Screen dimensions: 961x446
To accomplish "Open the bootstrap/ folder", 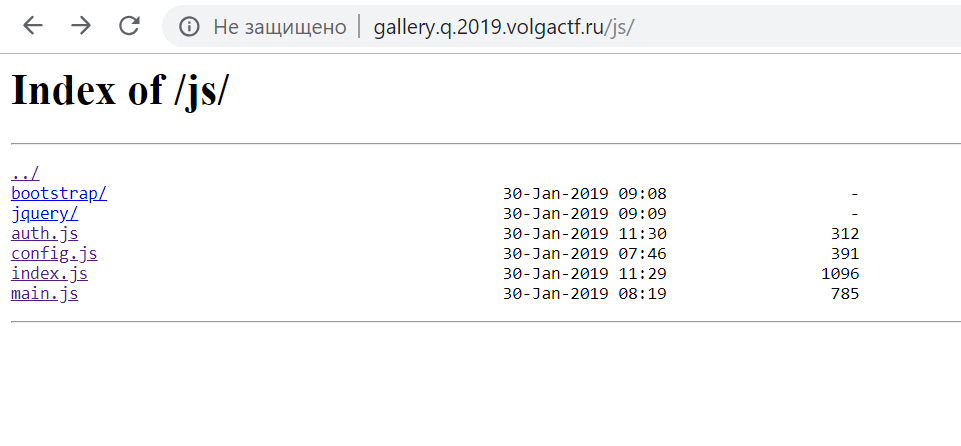I will [59, 194].
